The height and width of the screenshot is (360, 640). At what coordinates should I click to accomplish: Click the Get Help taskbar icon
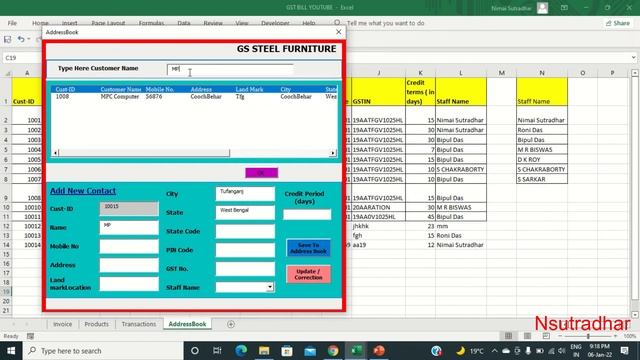[x=436, y=351]
